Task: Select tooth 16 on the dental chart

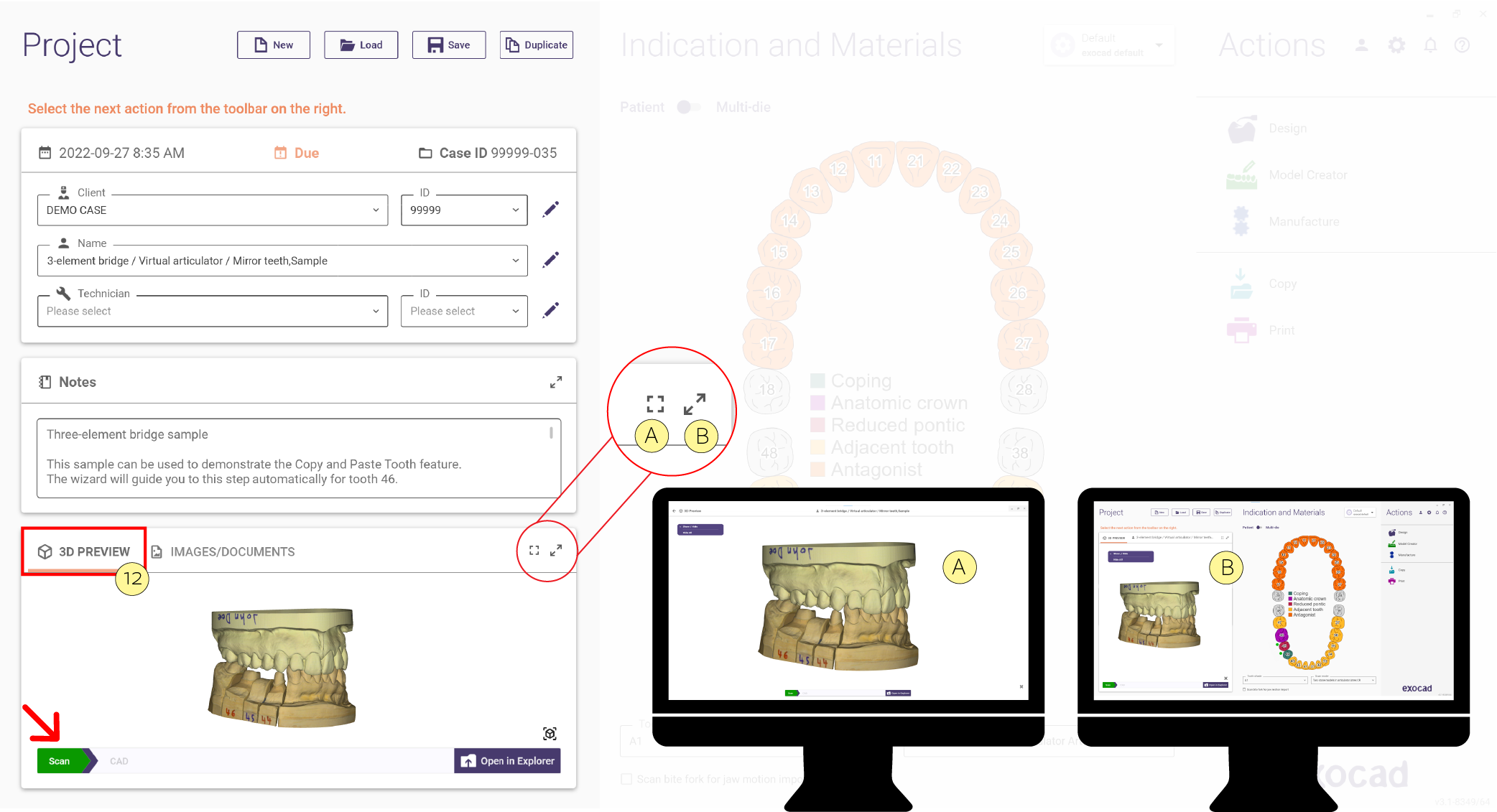Action: click(773, 293)
